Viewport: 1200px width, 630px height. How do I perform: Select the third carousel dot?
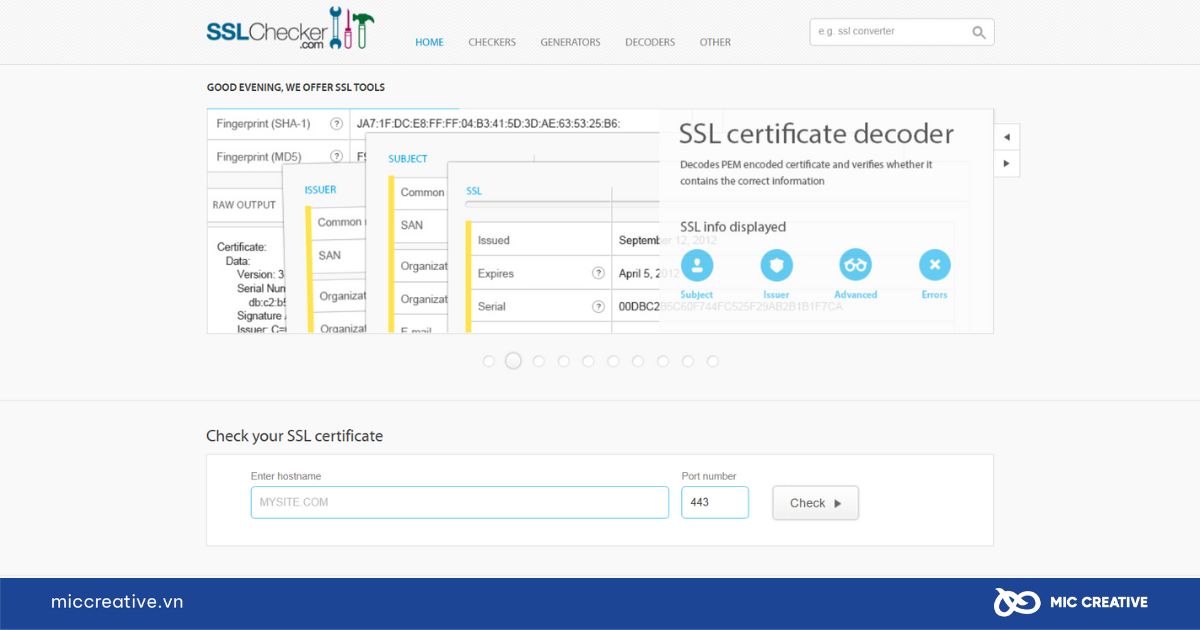(539, 361)
